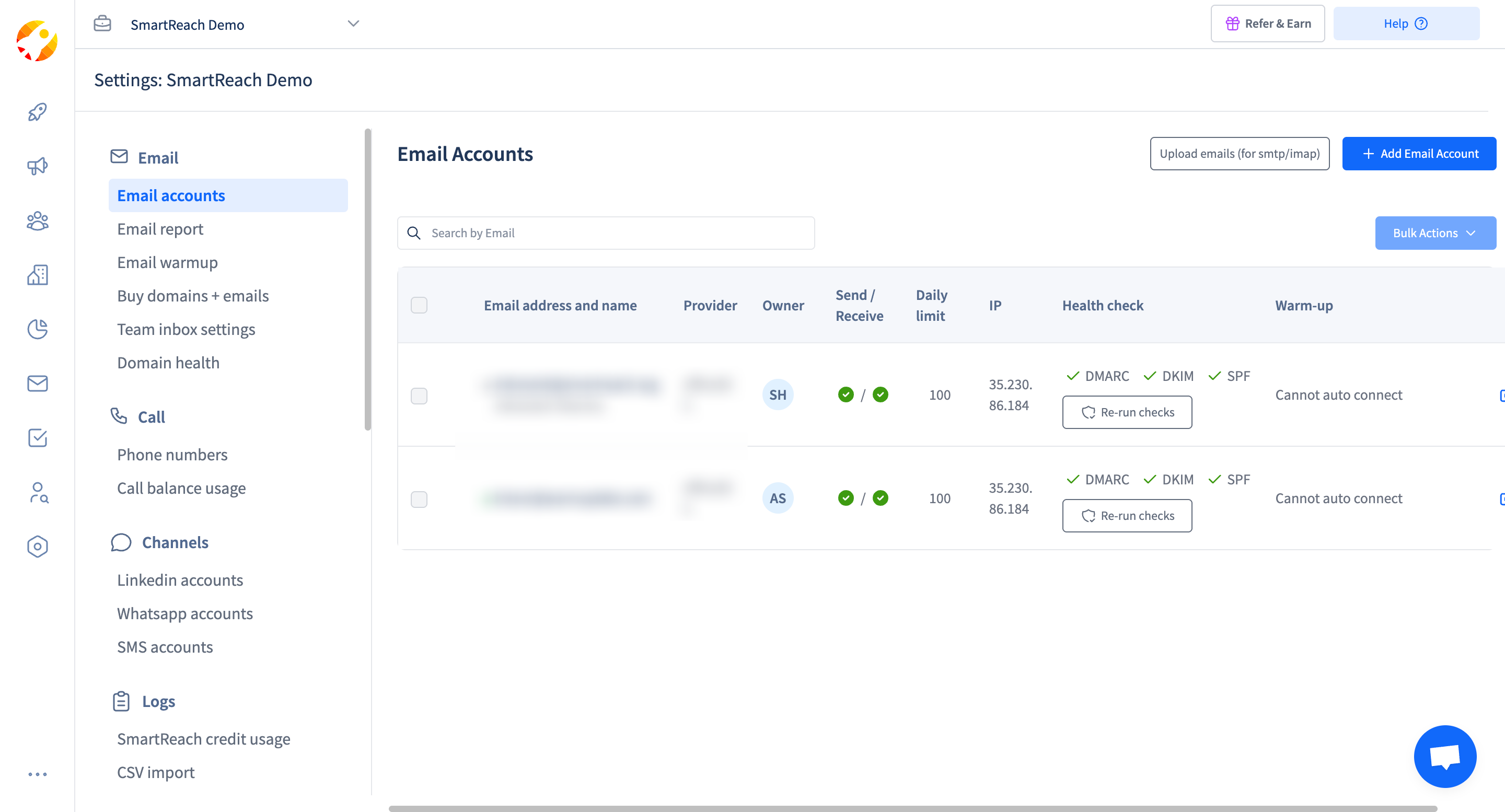This screenshot has height=812, width=1505.
Task: Click the SmartReach rocket logo
Action: coord(37,41)
